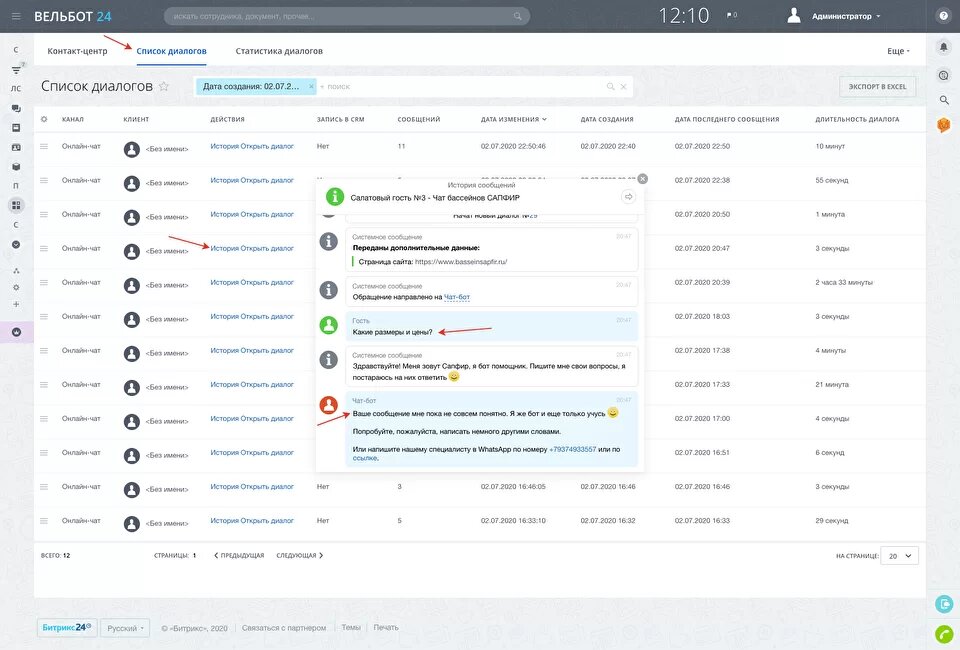
Task: Sort by Длительность диалога column header
Action: click(x=857, y=119)
